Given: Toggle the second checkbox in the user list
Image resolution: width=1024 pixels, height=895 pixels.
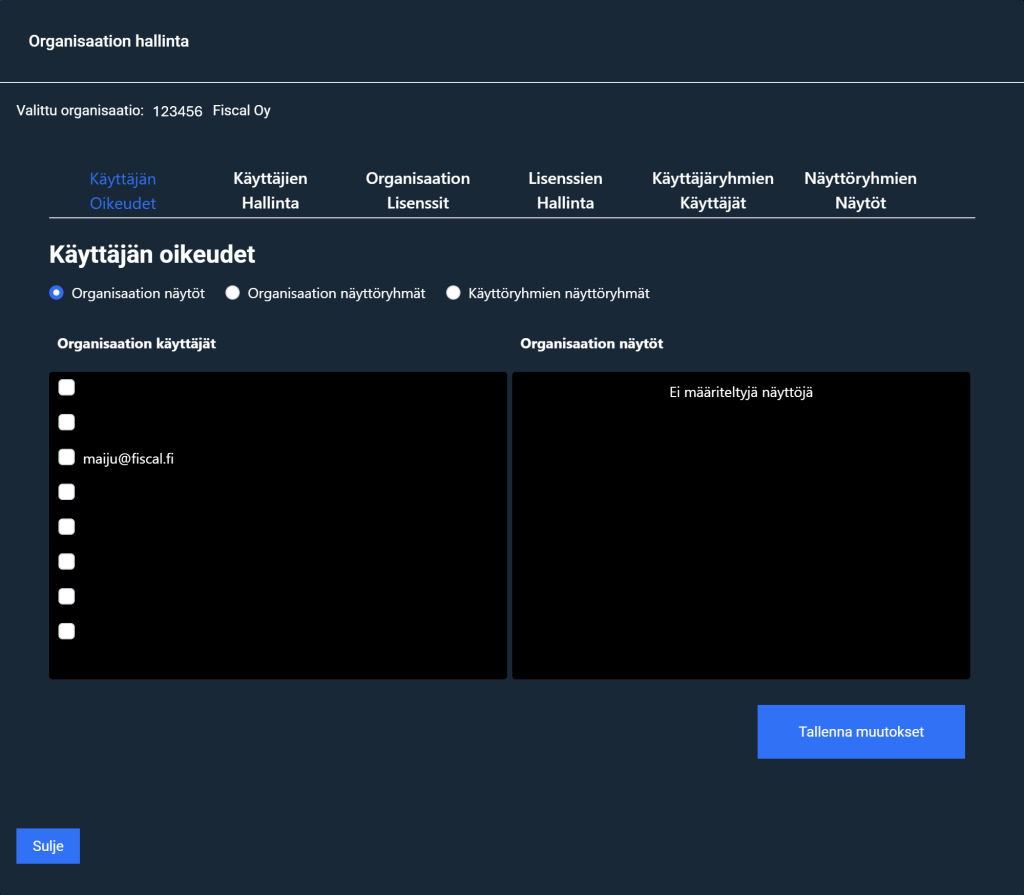Looking at the screenshot, I should tap(67, 422).
